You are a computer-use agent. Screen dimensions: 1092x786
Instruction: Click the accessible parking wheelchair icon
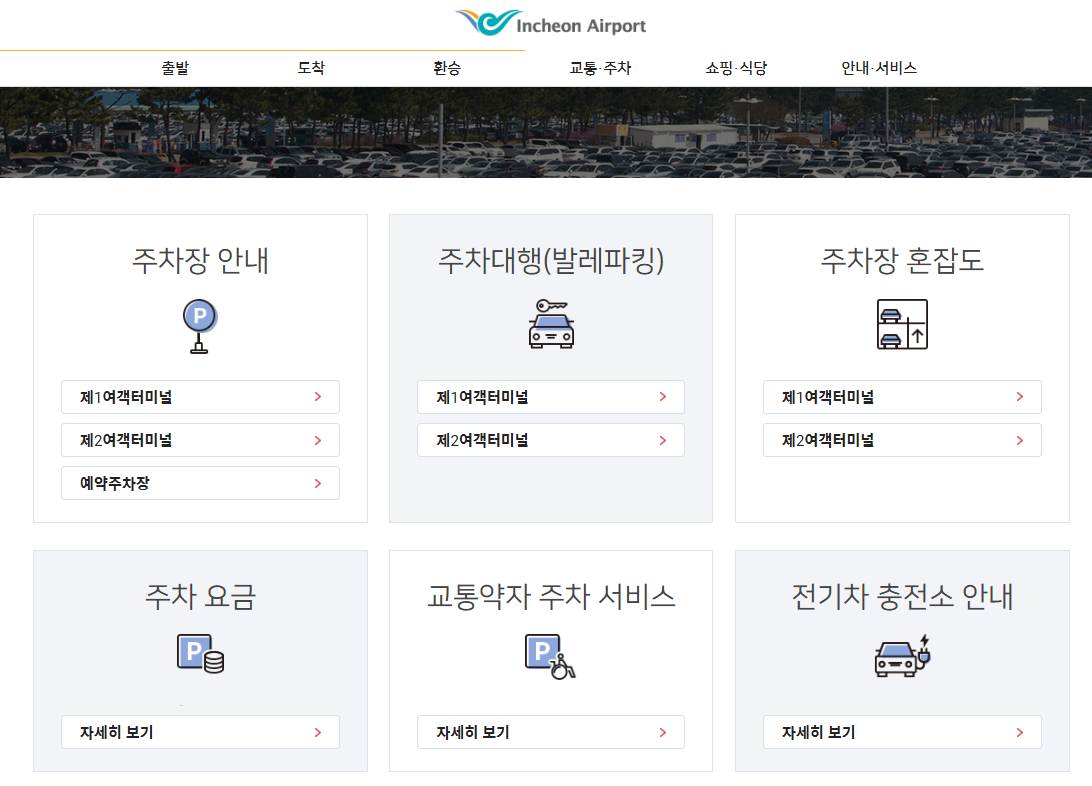[x=550, y=655]
